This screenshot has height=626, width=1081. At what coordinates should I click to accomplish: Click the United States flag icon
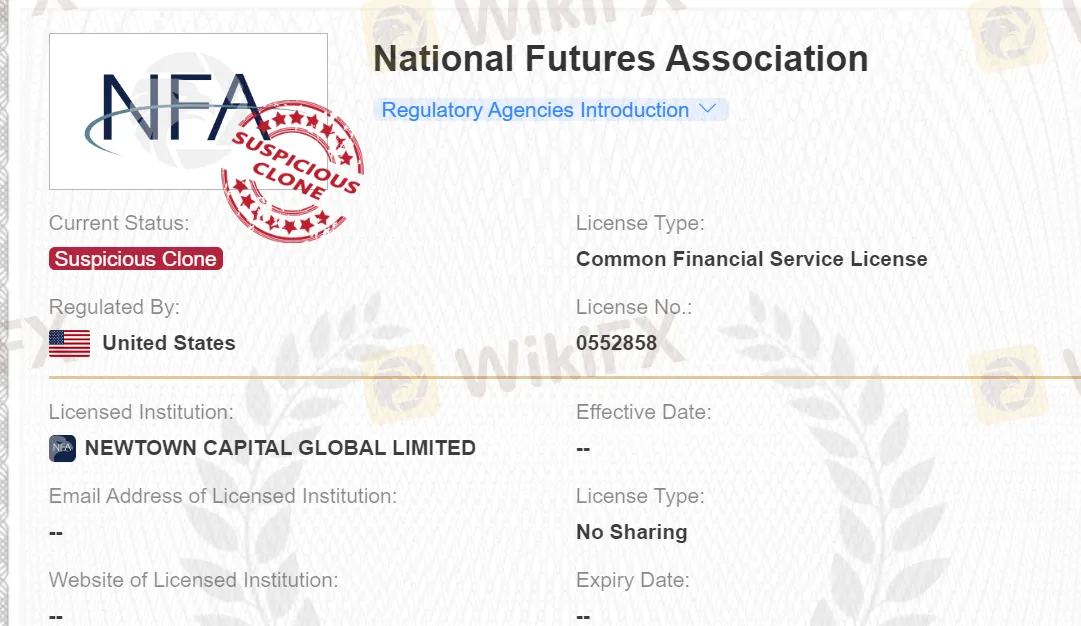point(69,343)
